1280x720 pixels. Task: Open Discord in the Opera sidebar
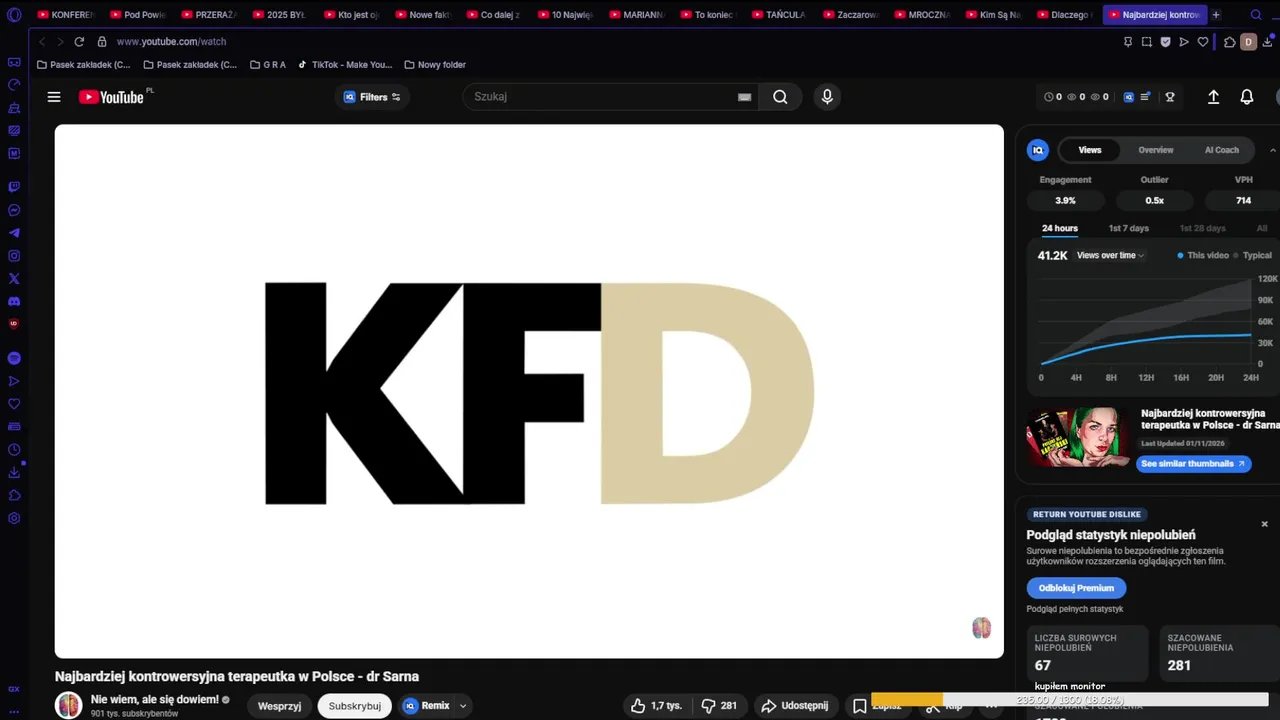[x=14, y=301]
